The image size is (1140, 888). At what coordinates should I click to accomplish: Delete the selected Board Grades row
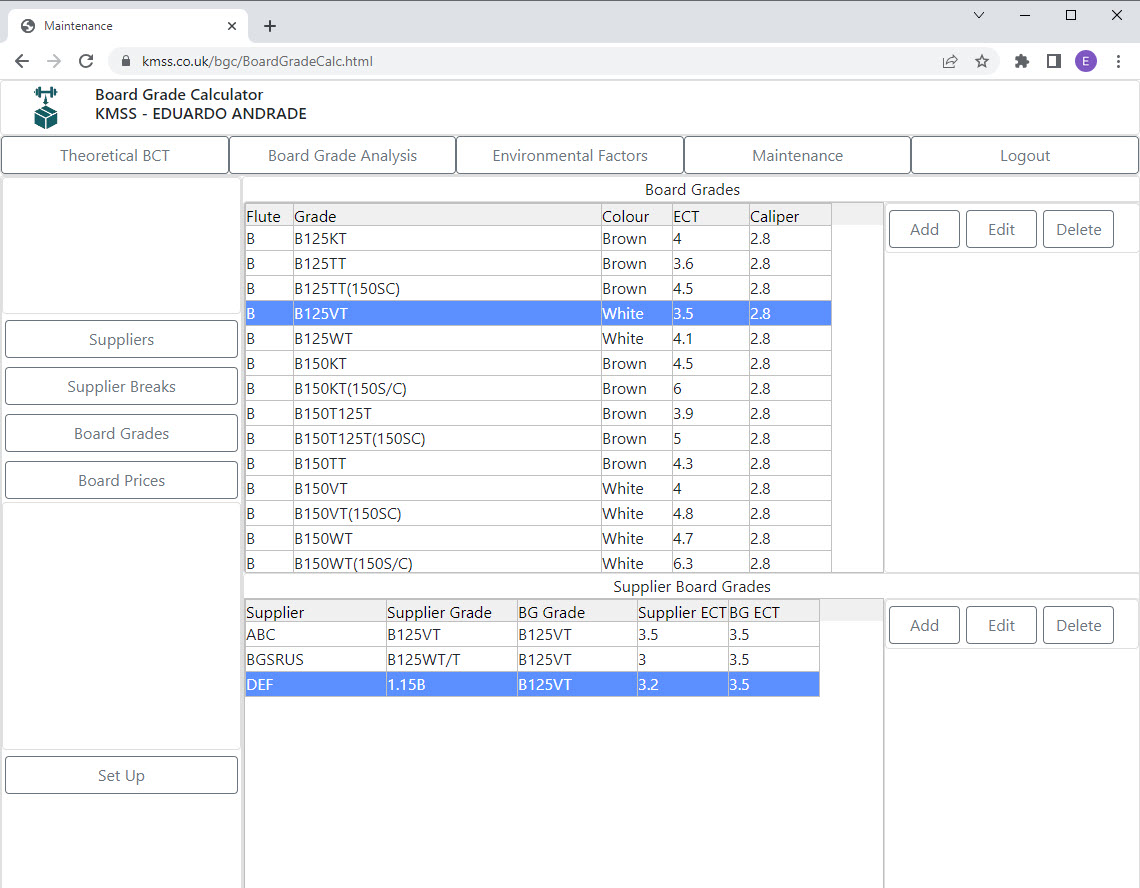pos(1078,229)
